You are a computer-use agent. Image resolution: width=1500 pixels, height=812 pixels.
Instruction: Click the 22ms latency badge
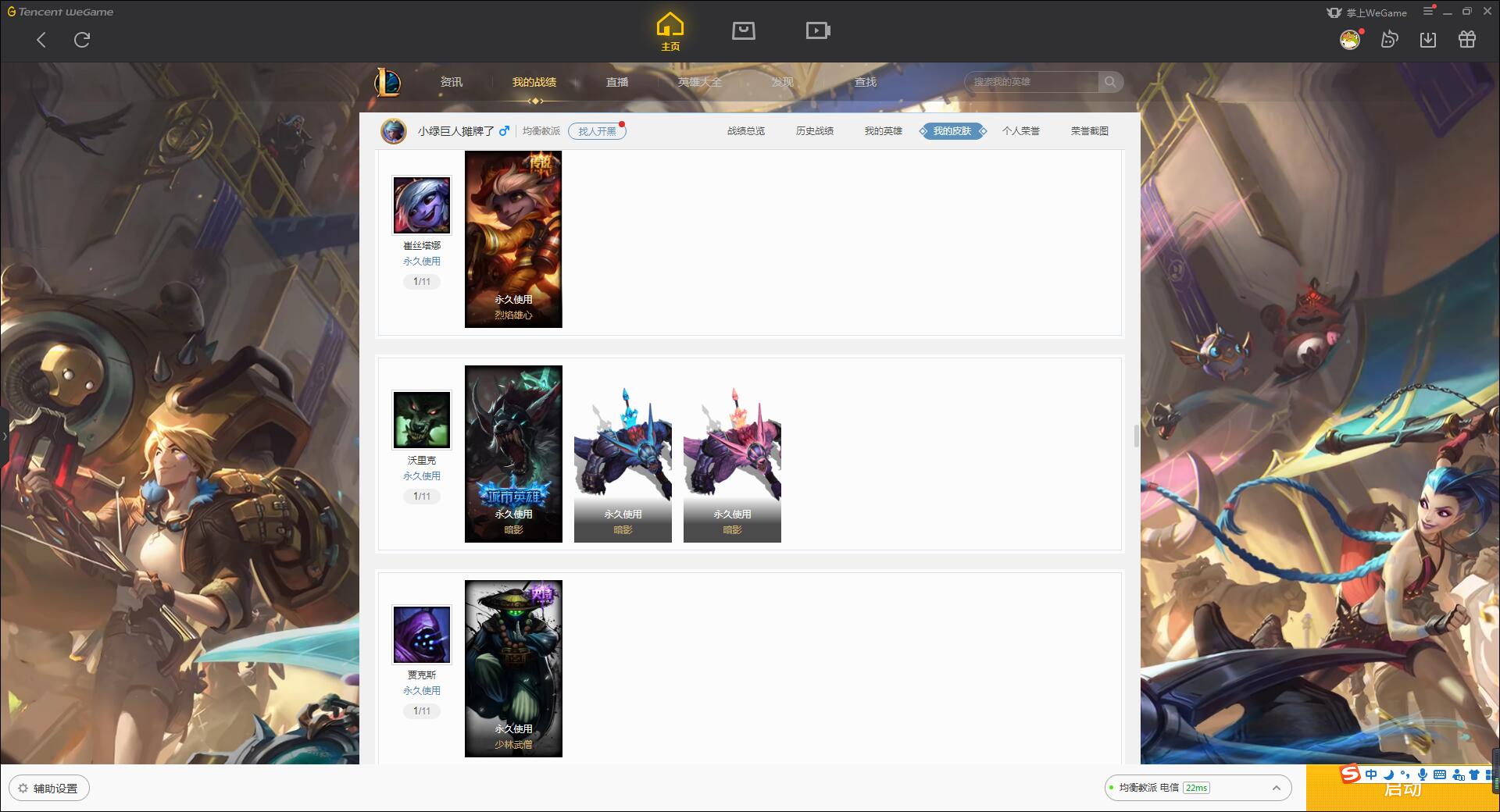1196,788
